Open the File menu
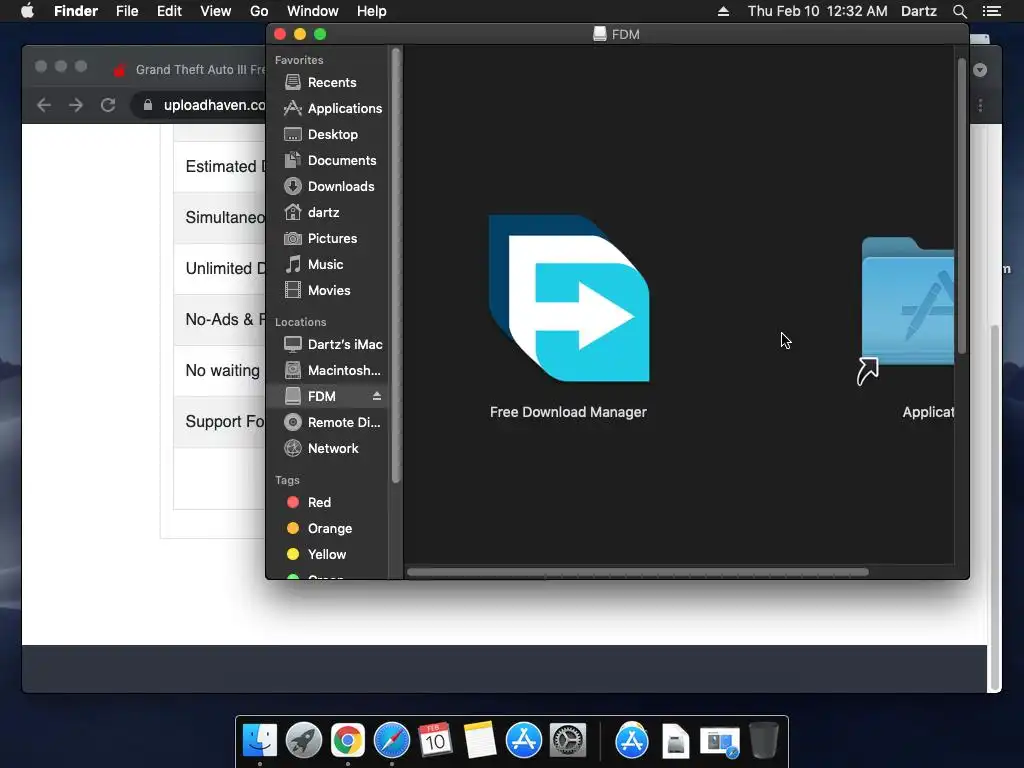Viewport: 1024px width, 768px height. 127,11
